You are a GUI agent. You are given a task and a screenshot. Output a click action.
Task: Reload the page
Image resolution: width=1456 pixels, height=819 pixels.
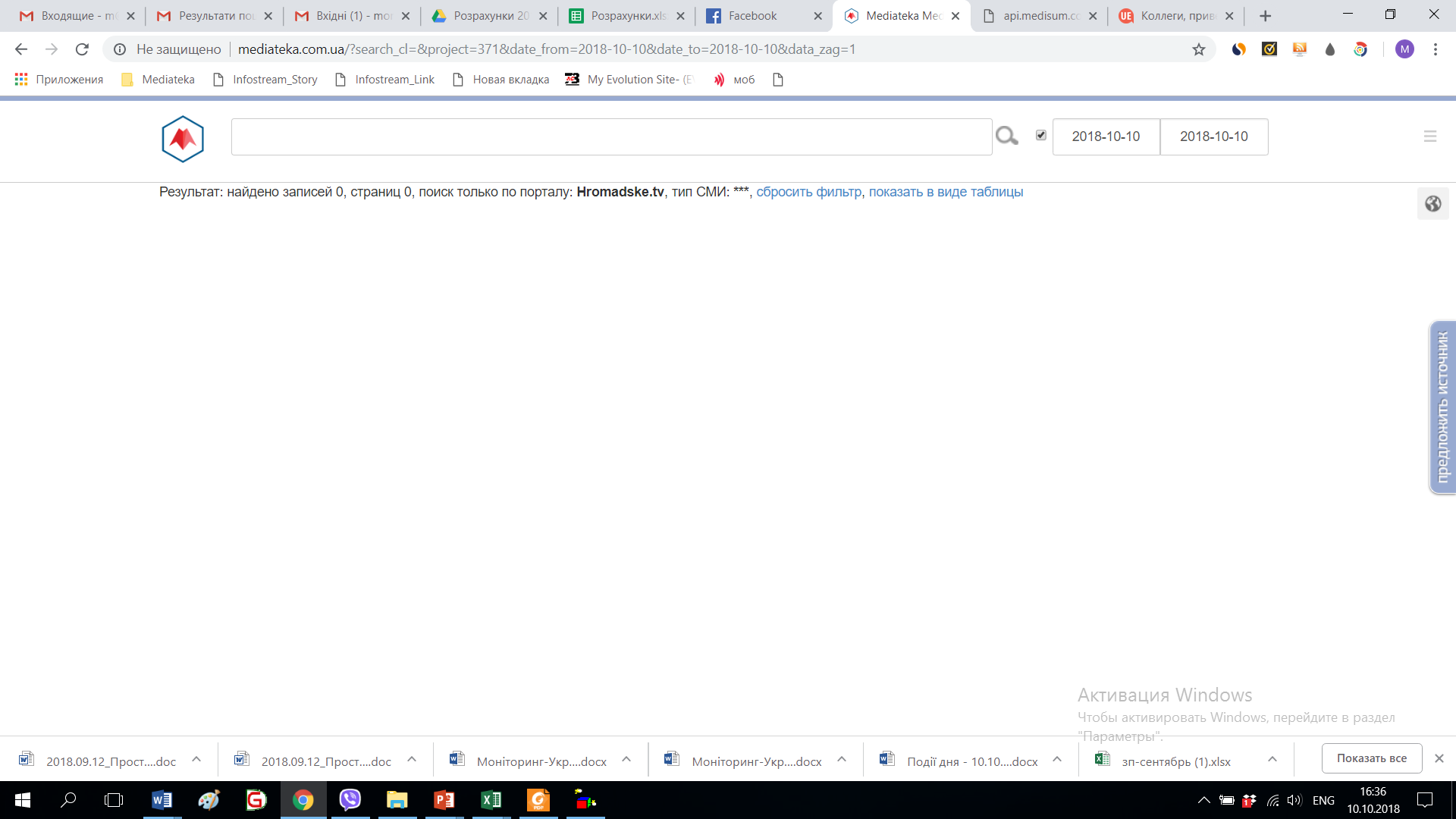point(82,49)
